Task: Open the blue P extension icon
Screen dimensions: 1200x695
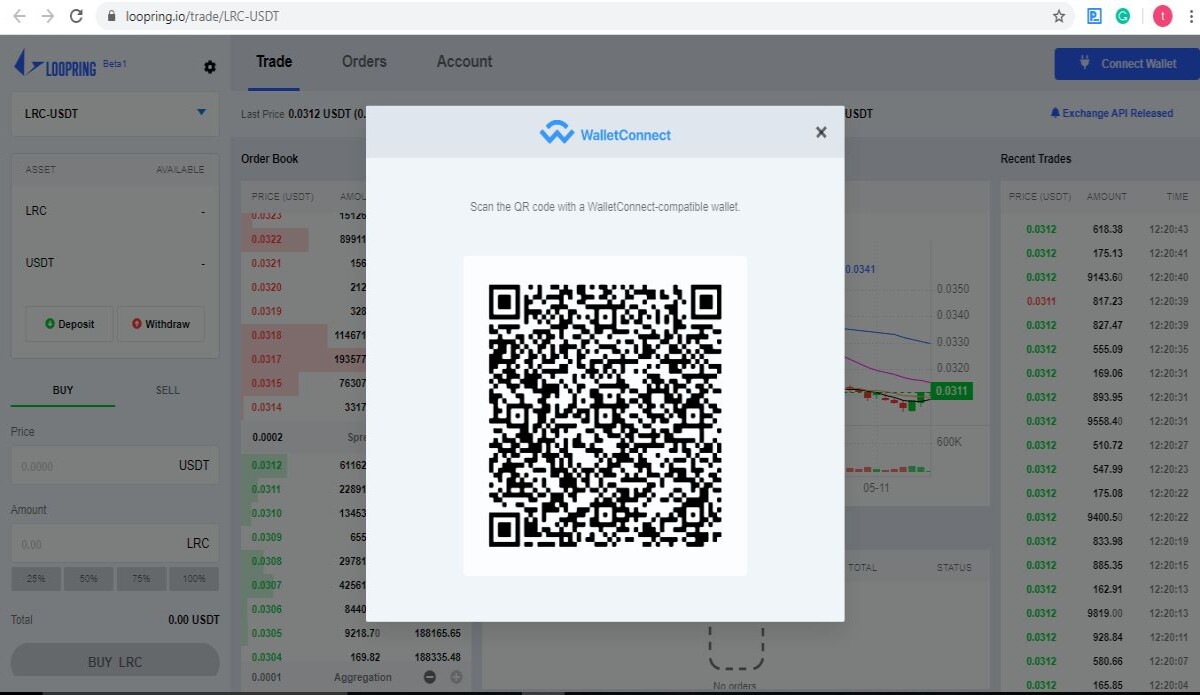Action: point(1094,16)
